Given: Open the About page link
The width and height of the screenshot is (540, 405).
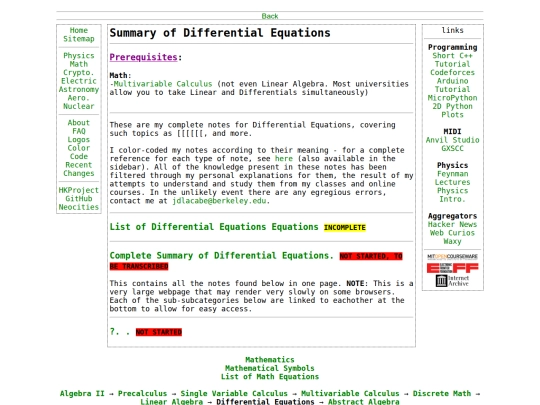Looking at the screenshot, I should coord(79,123).
